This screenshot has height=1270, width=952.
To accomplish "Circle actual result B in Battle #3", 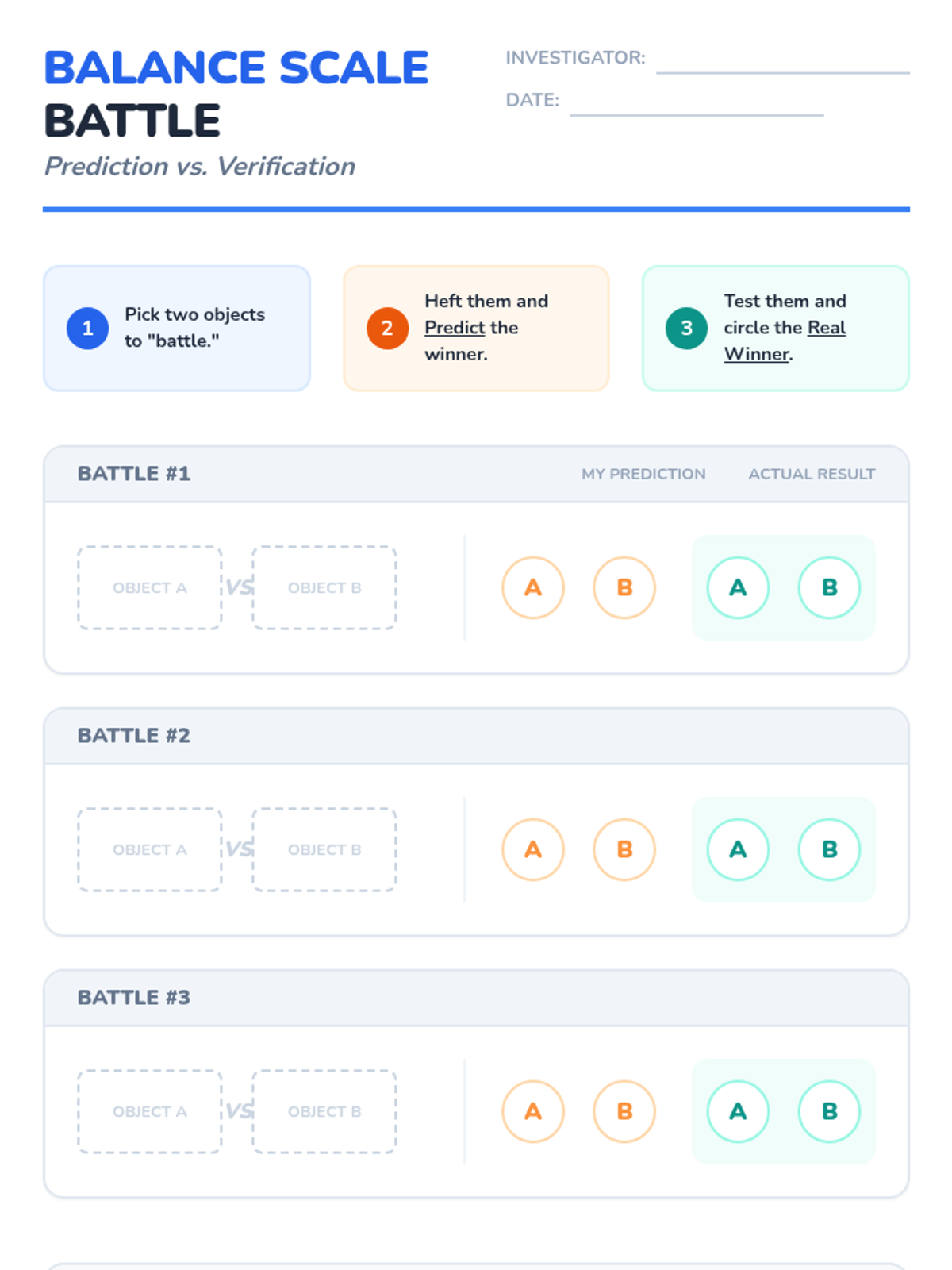I will (829, 1111).
